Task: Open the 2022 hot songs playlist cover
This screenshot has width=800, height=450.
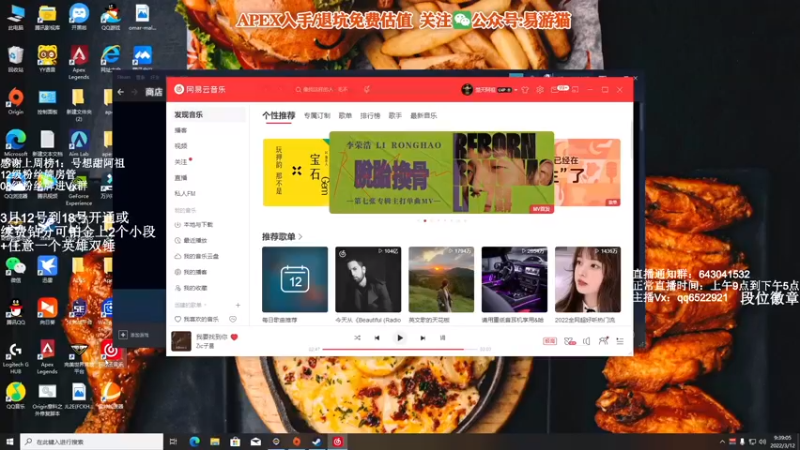Action: (x=588, y=280)
